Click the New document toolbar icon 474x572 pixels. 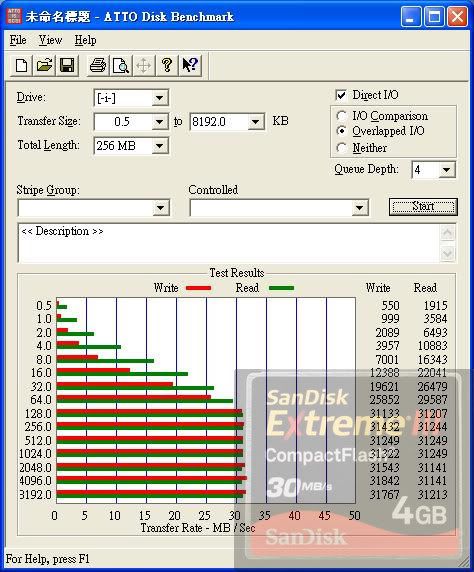pyautogui.click(x=22, y=66)
